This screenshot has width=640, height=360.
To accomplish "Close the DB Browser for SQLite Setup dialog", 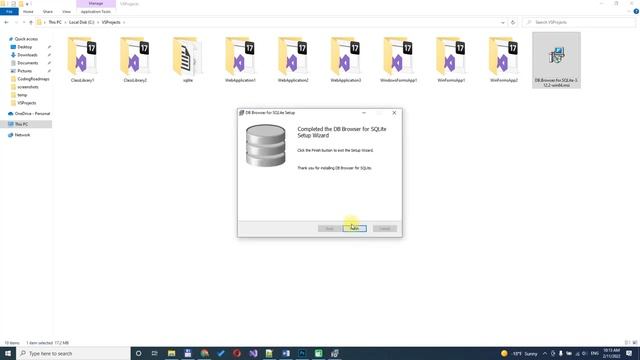I will [x=394, y=113].
